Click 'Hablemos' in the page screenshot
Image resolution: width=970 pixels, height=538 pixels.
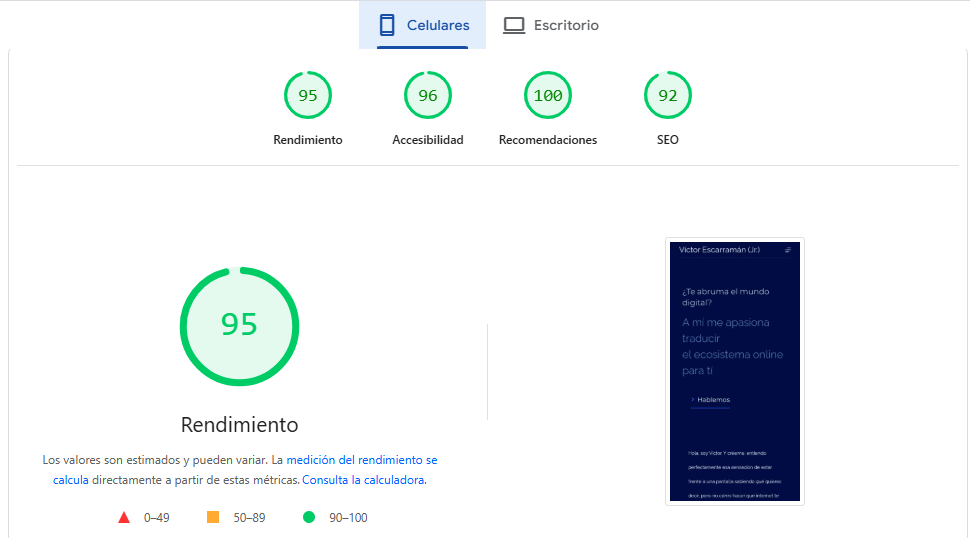713,399
